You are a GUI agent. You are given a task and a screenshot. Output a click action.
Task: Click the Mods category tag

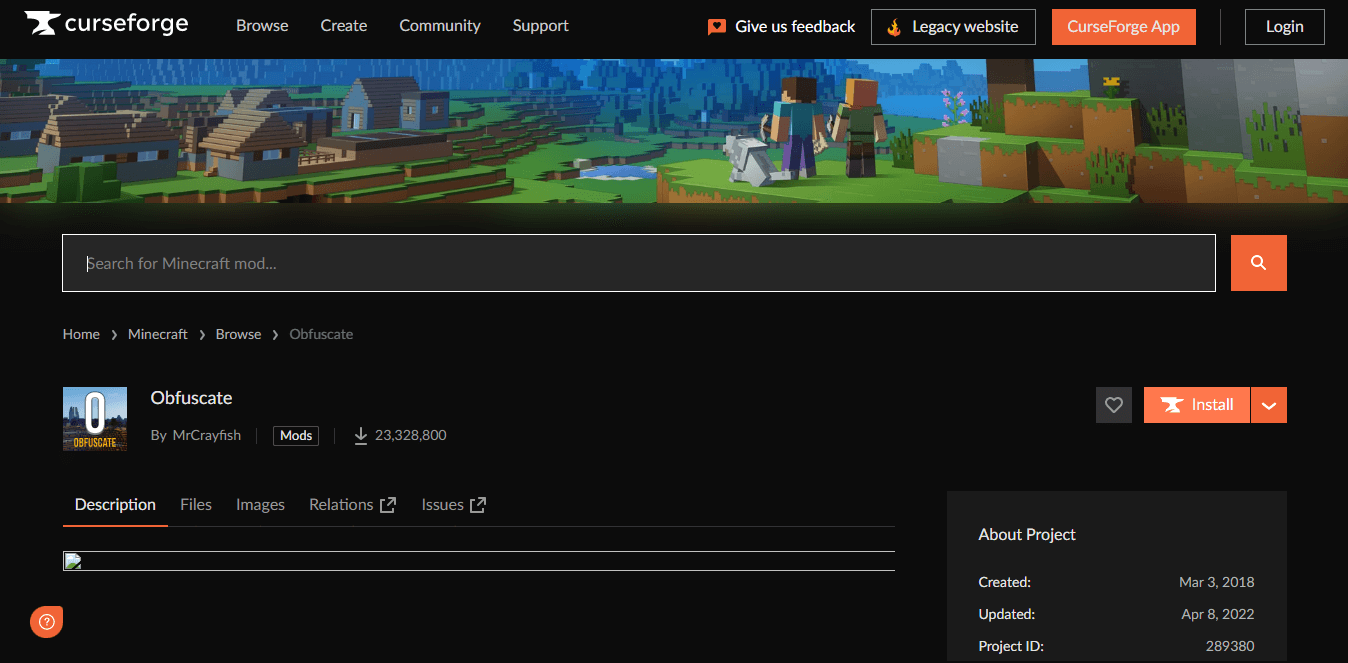pyautogui.click(x=296, y=435)
